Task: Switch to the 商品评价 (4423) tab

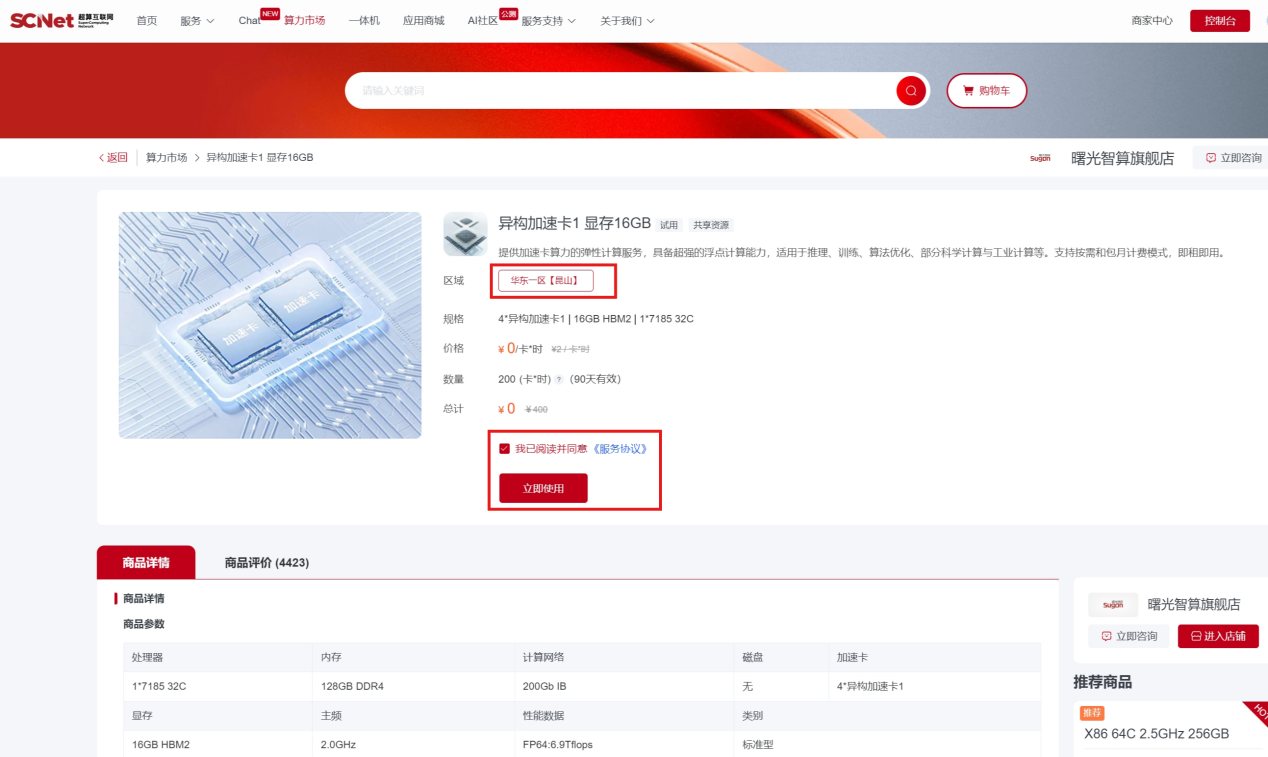Action: 266,563
